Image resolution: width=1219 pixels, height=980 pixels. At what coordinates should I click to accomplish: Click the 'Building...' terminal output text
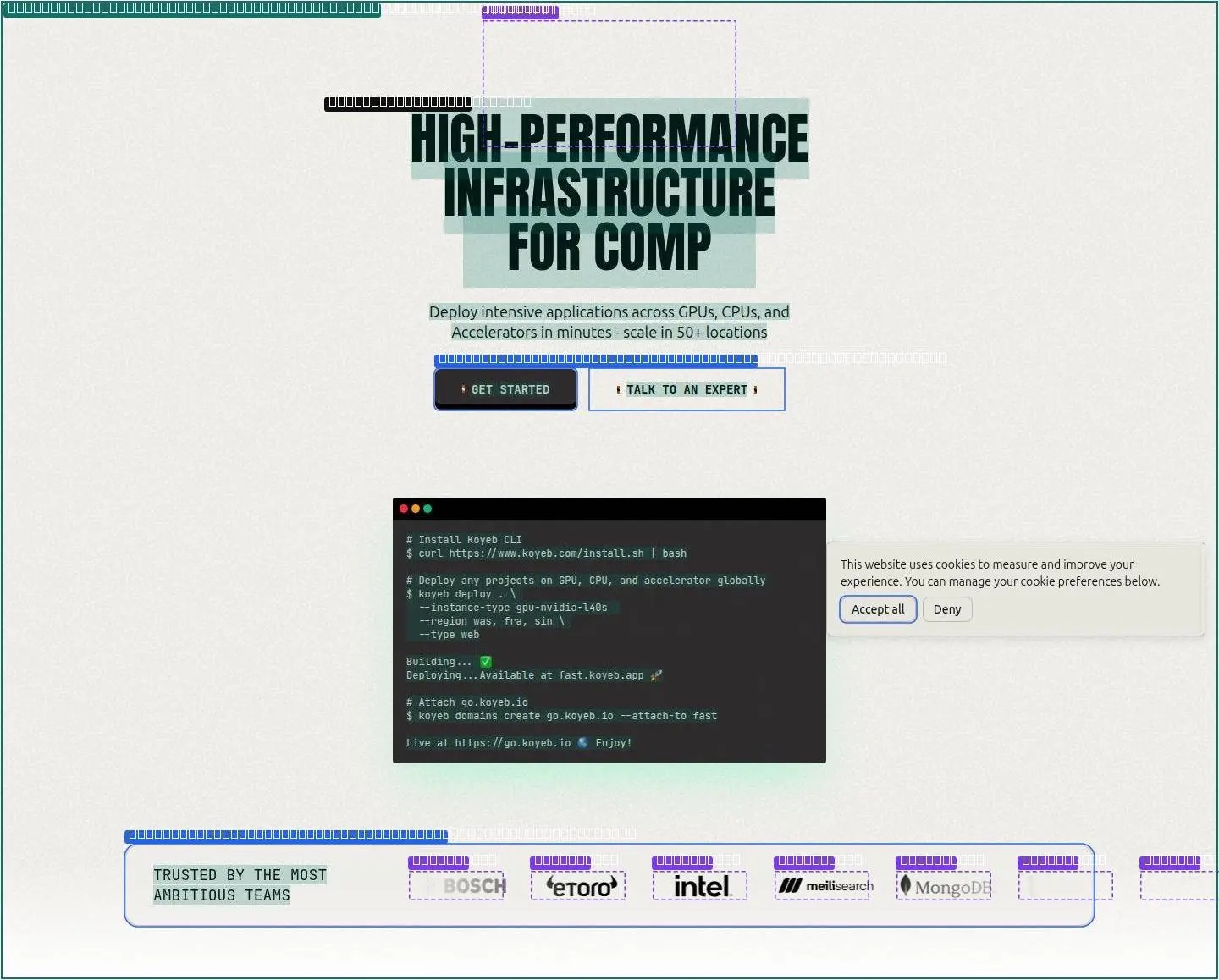click(439, 662)
